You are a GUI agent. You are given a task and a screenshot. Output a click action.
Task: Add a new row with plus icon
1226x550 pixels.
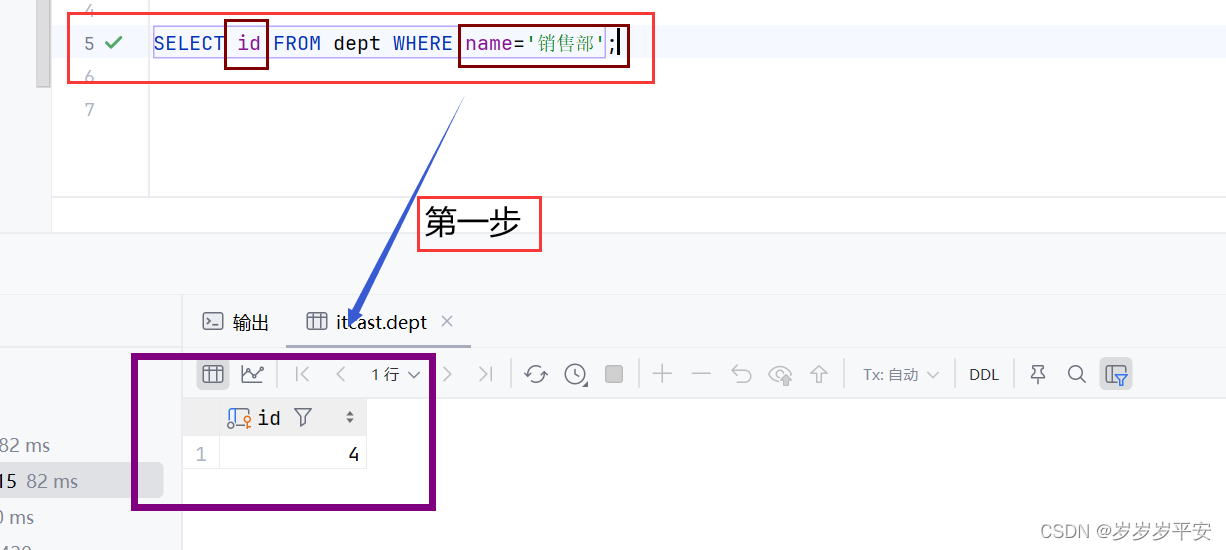click(662, 374)
